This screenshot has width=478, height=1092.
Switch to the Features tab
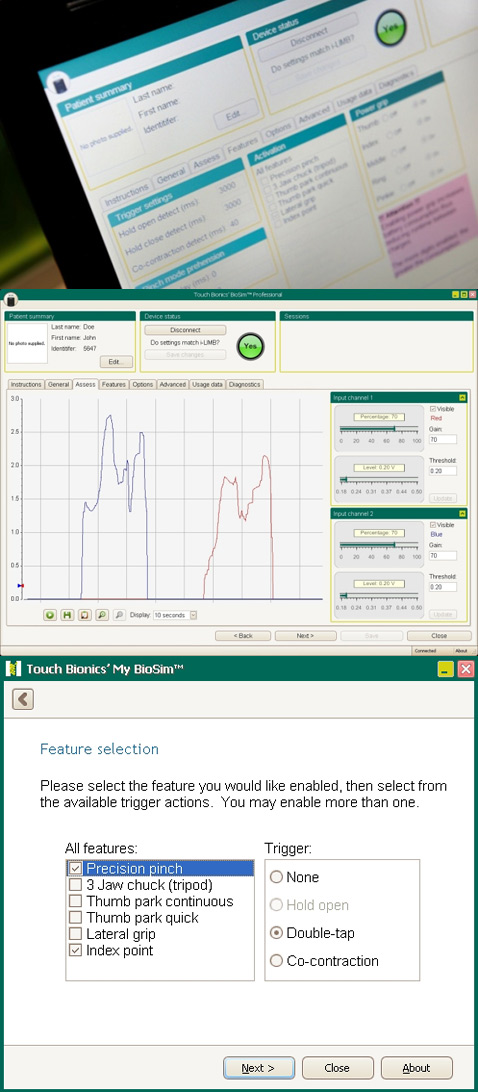click(114, 384)
